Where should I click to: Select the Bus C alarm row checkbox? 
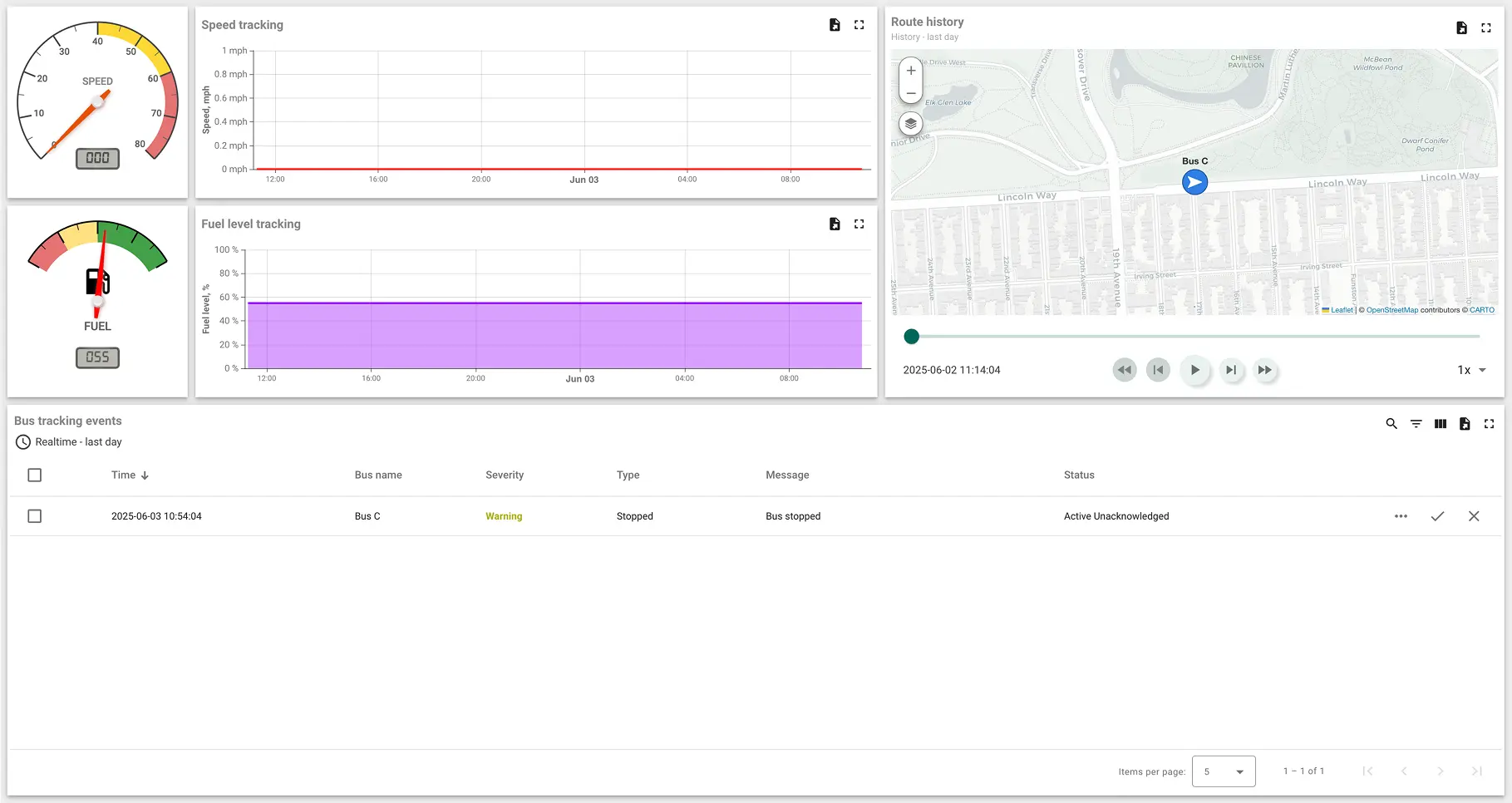pos(35,516)
